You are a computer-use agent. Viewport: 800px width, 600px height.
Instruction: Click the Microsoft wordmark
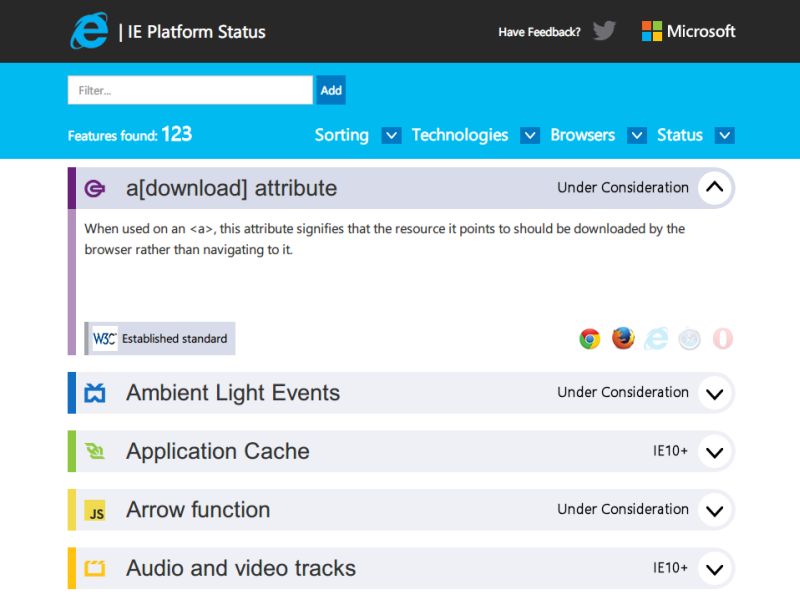click(x=701, y=31)
